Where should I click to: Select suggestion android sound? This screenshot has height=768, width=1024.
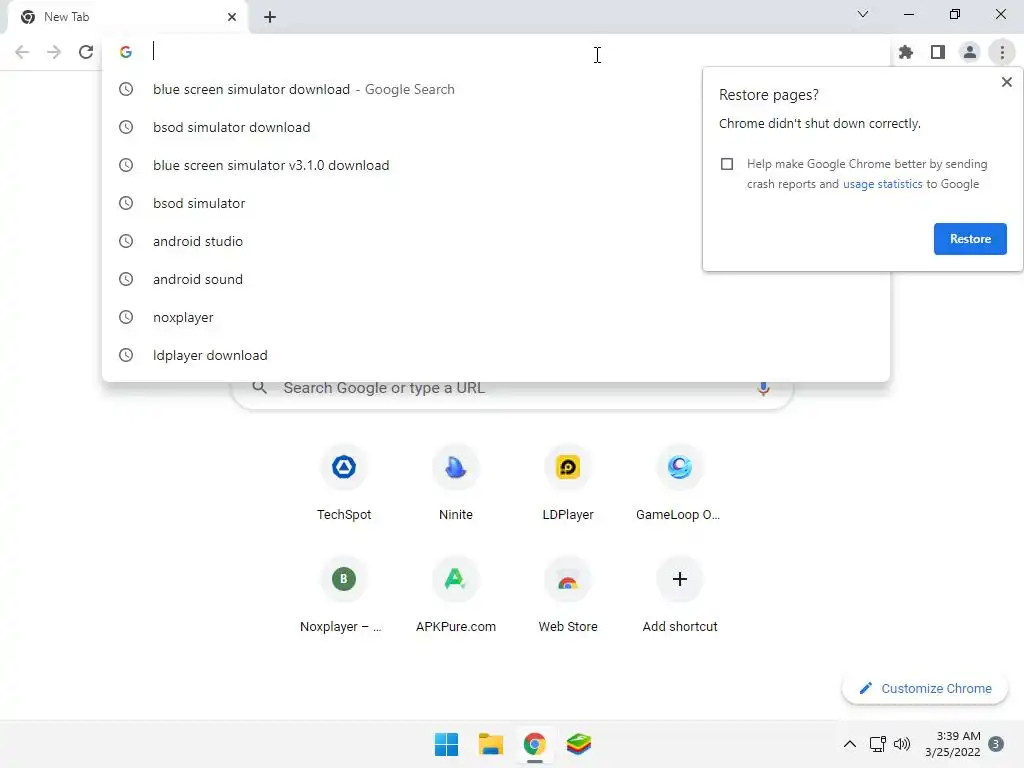pos(496,279)
